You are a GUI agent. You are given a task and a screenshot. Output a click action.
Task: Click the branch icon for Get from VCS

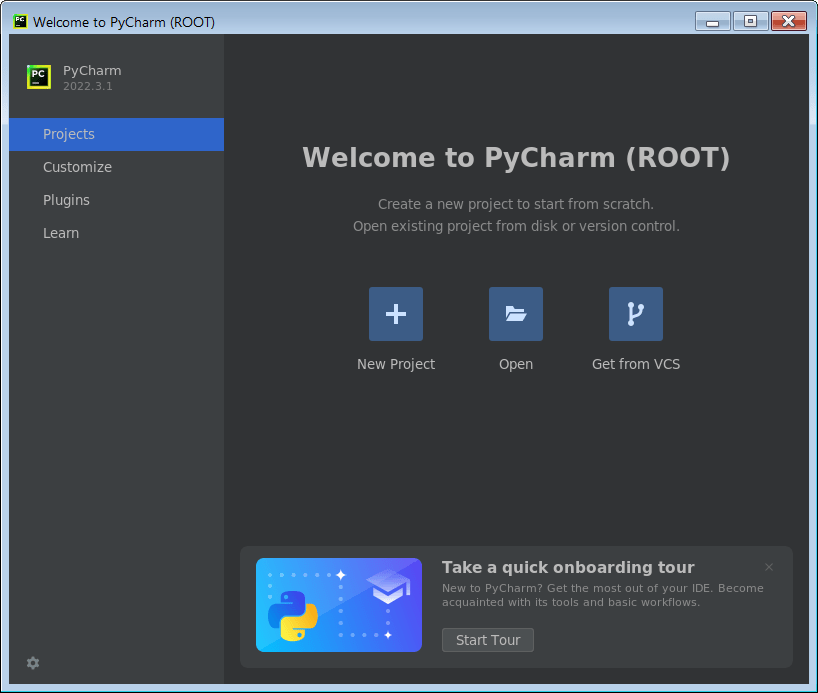point(636,314)
